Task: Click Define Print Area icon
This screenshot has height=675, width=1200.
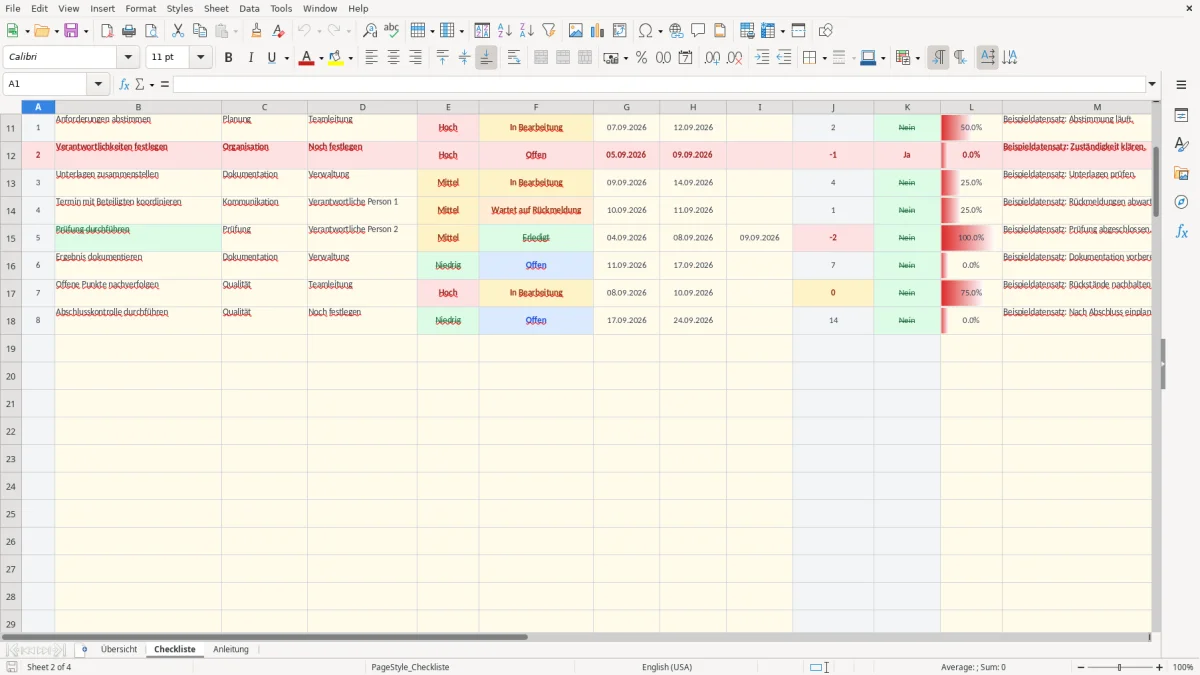Action: point(747,31)
